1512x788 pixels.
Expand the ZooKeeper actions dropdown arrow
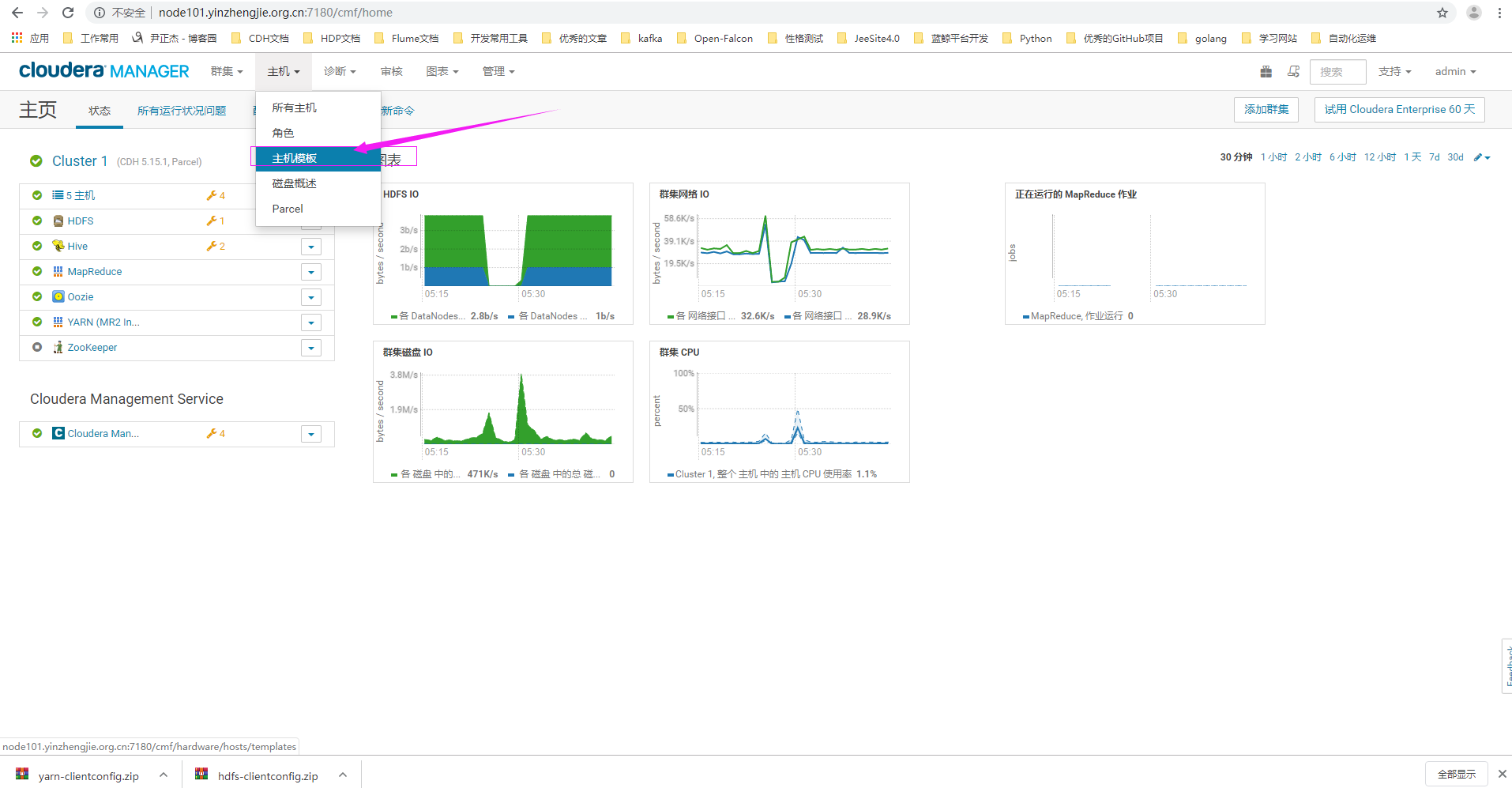pyautogui.click(x=311, y=348)
